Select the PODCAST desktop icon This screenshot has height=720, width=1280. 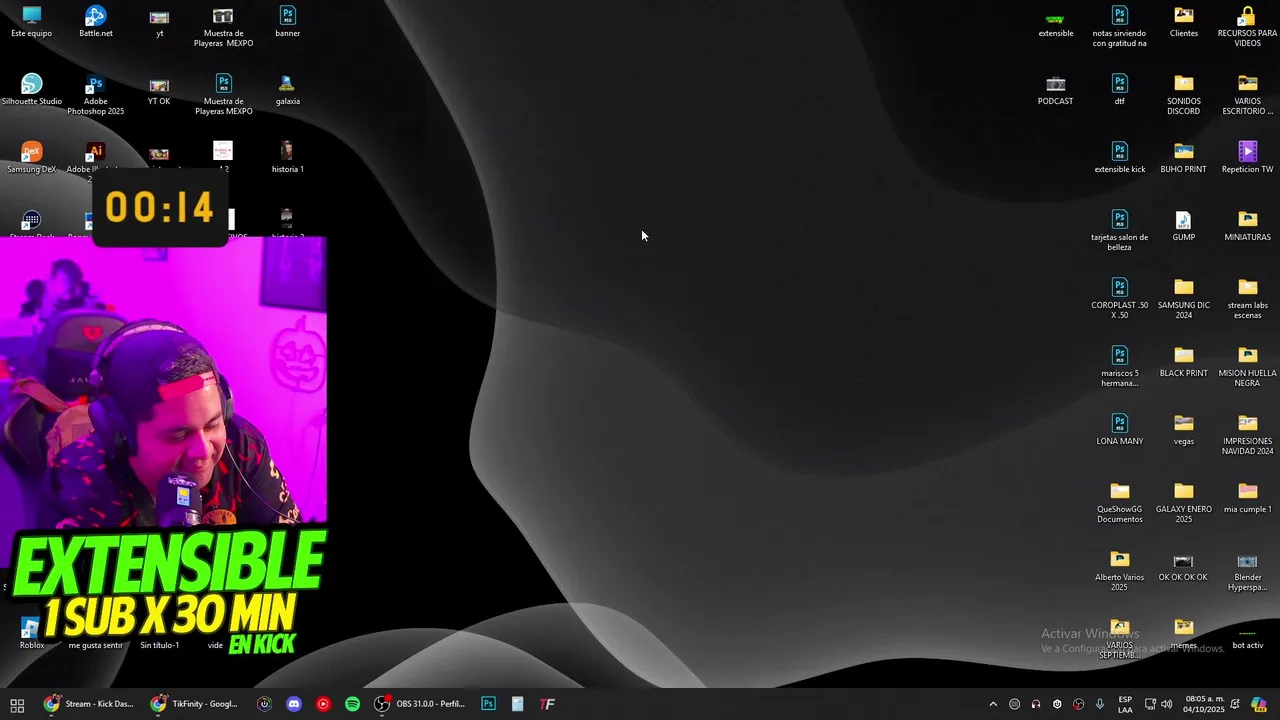1056,90
